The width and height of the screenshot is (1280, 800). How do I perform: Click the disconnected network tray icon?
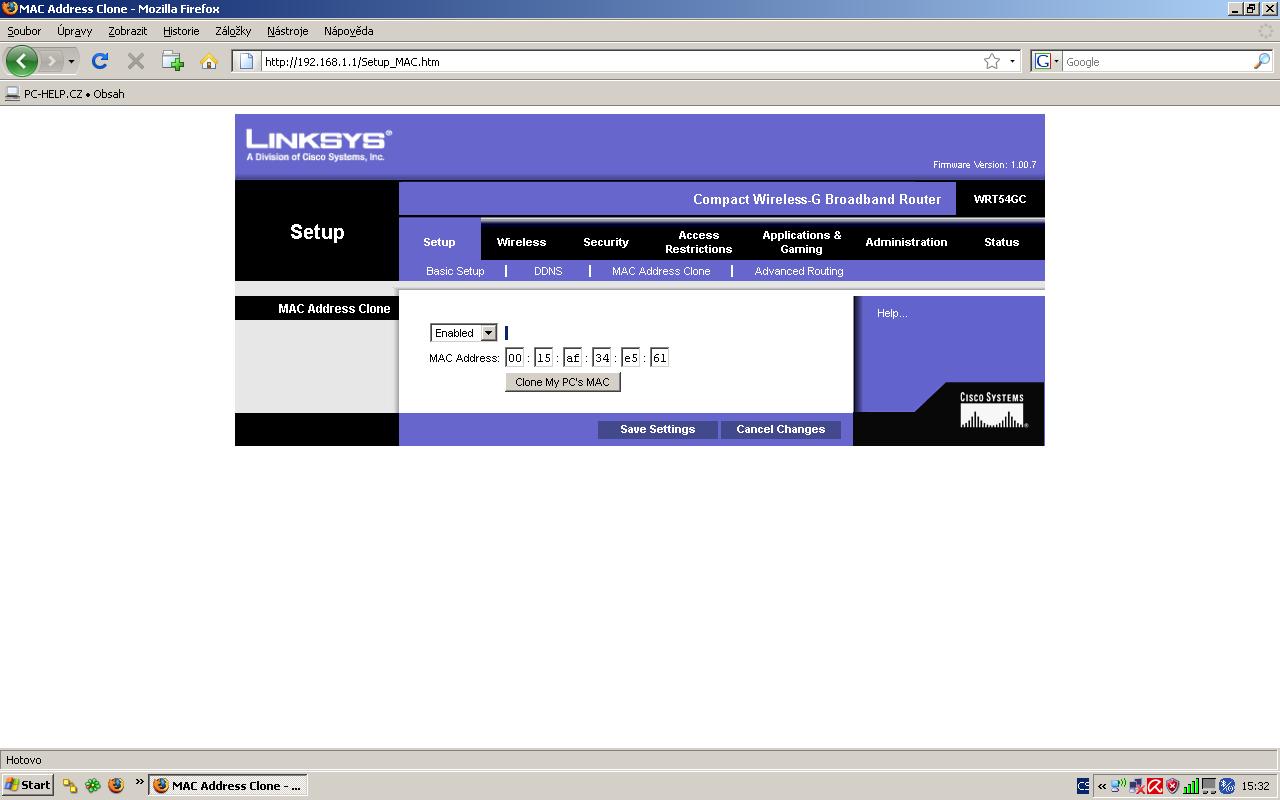click(1137, 786)
